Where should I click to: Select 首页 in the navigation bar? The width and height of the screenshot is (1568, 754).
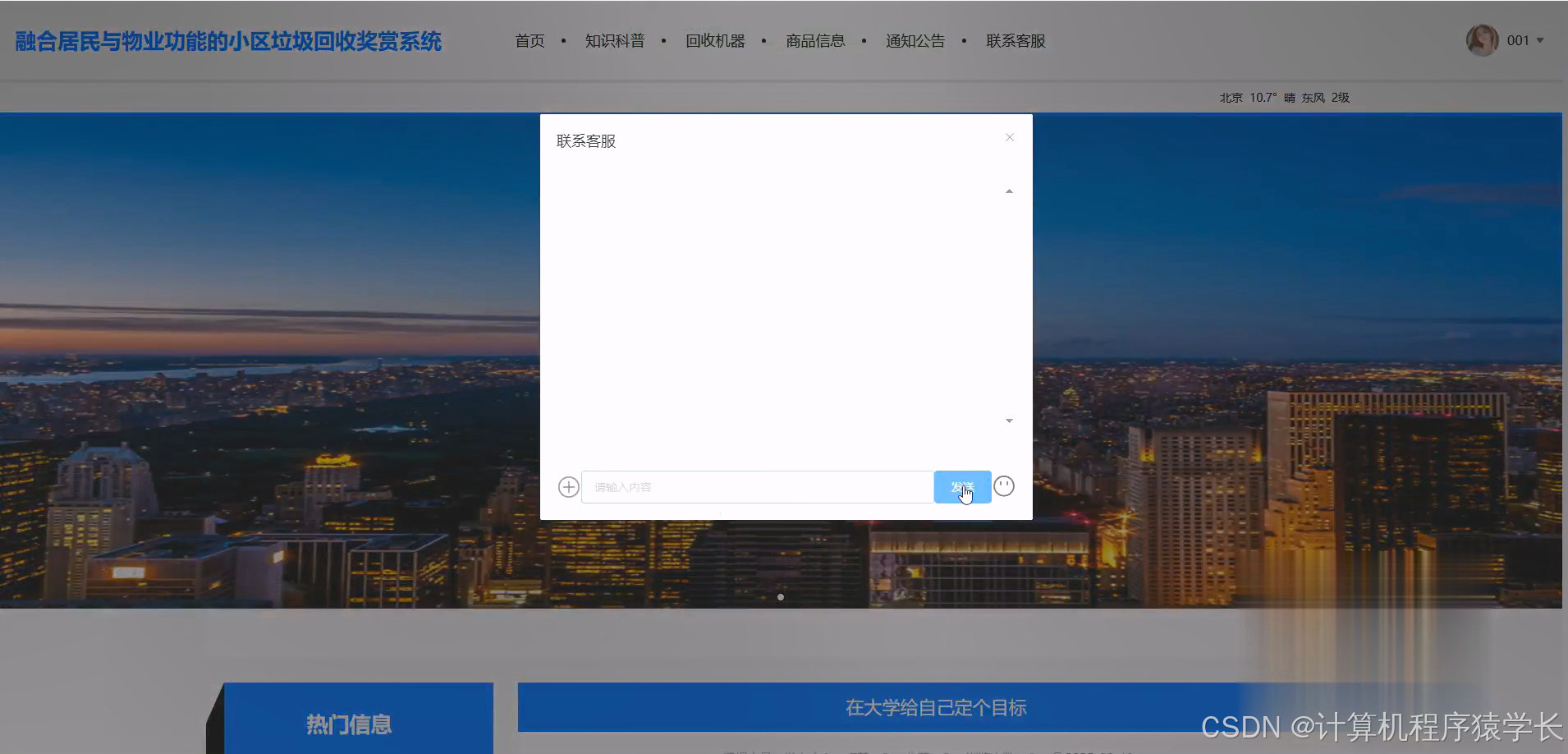coord(530,40)
